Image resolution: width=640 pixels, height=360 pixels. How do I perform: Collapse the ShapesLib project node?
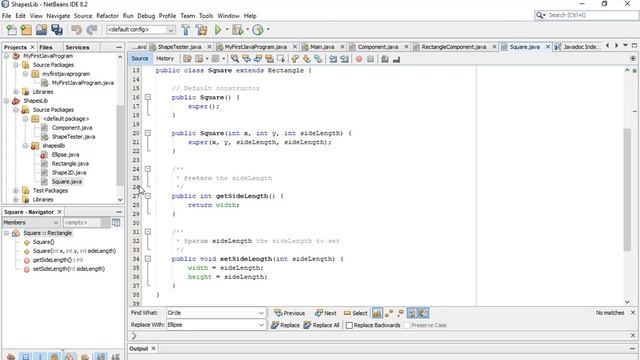click(x=7, y=101)
